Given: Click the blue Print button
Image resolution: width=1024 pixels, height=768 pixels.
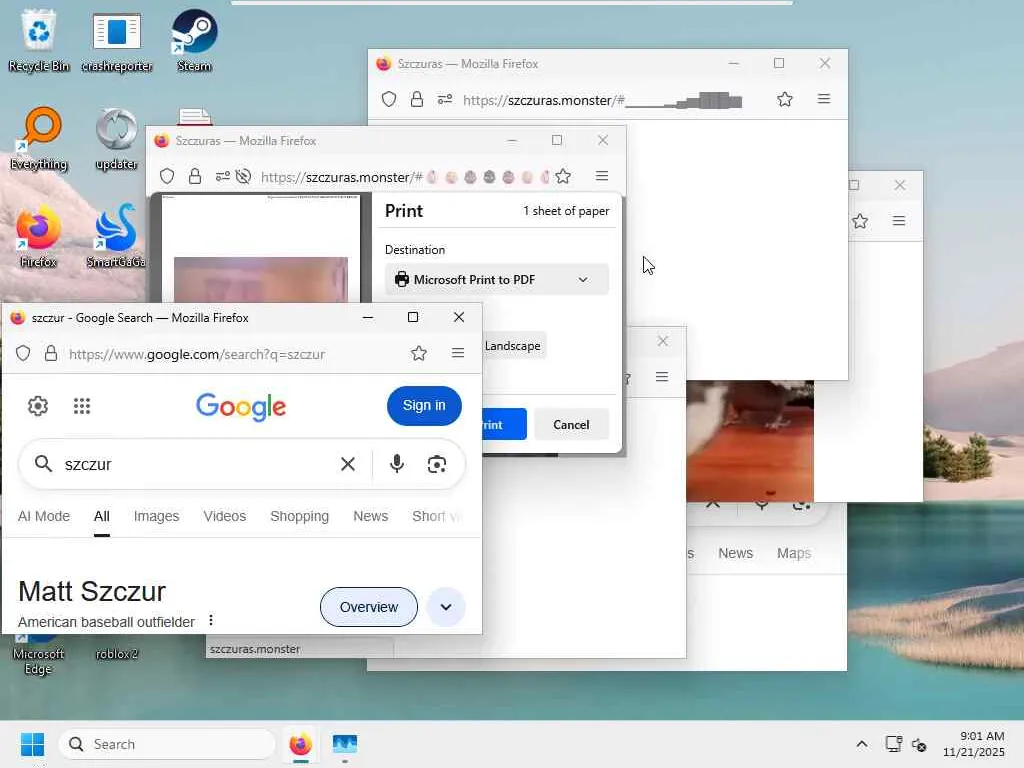Looking at the screenshot, I should coord(504,424).
